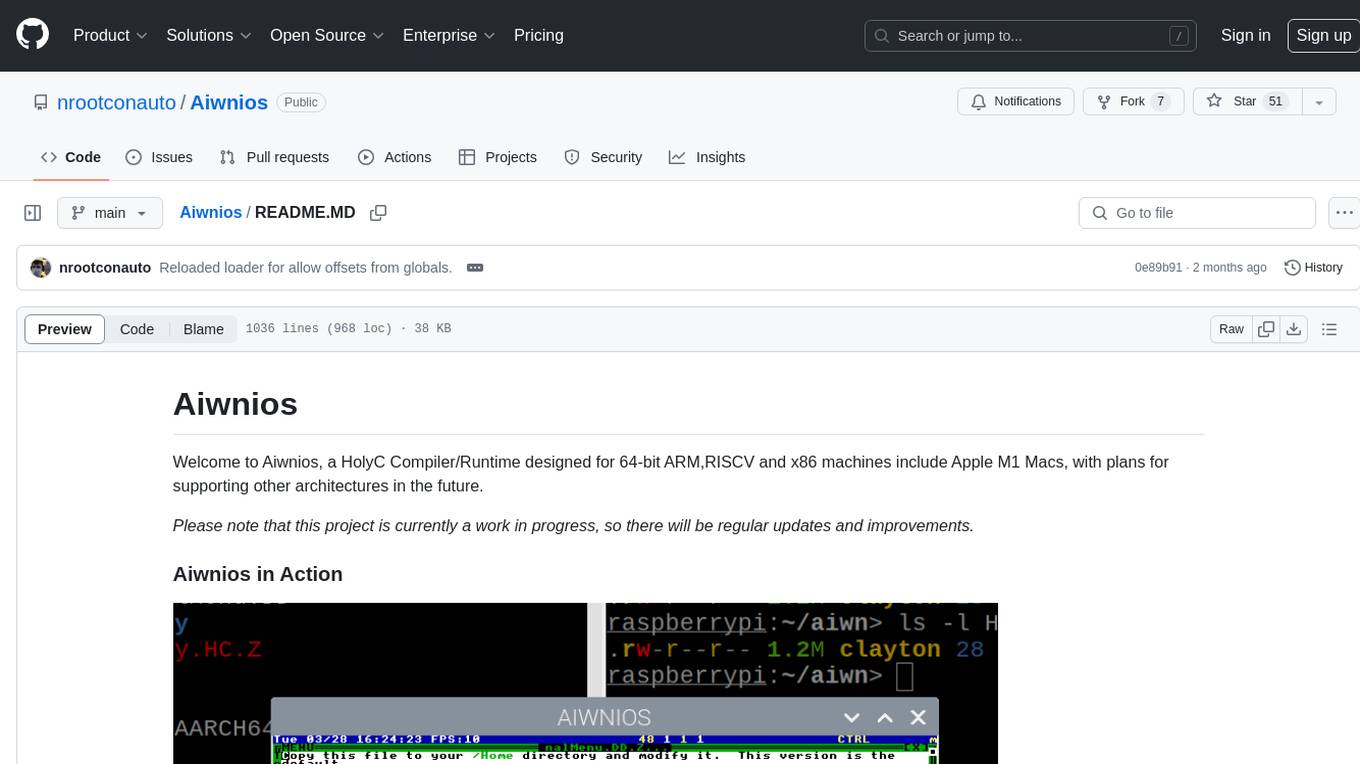
Task: Click the Notifications bell button
Action: 1016,102
